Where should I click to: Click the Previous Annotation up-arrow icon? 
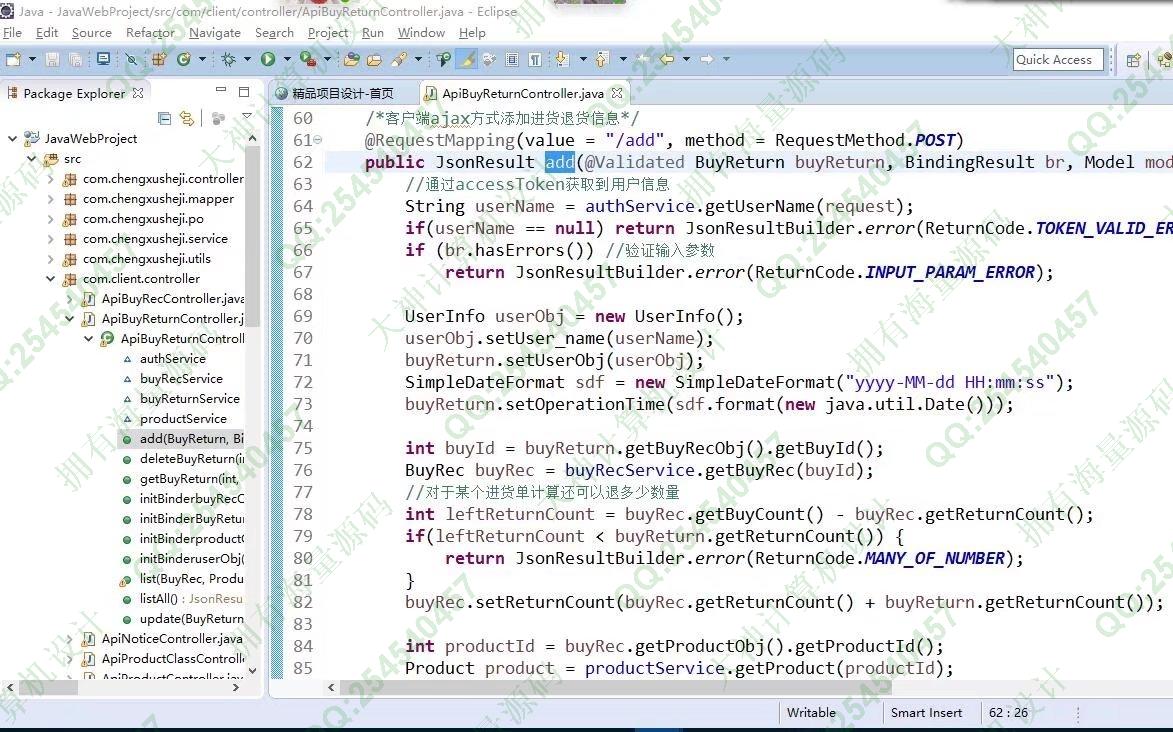tap(601, 59)
